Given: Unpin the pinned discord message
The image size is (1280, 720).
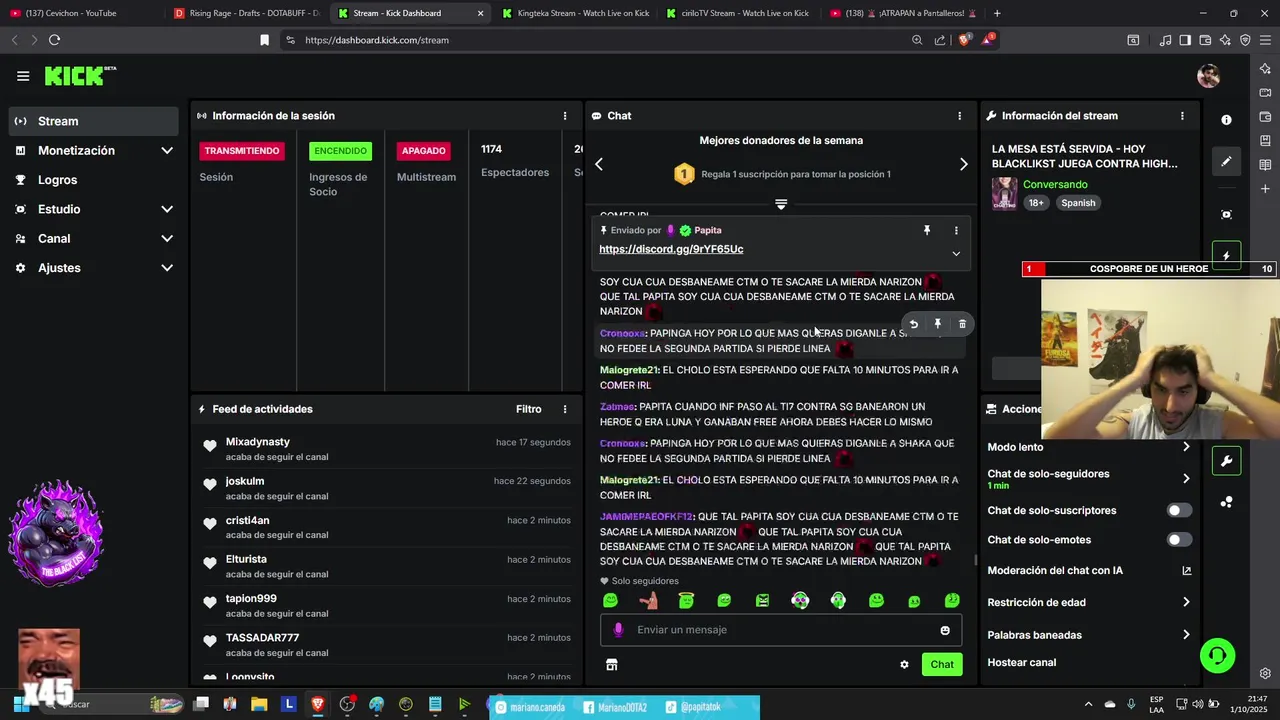Looking at the screenshot, I should 927,231.
